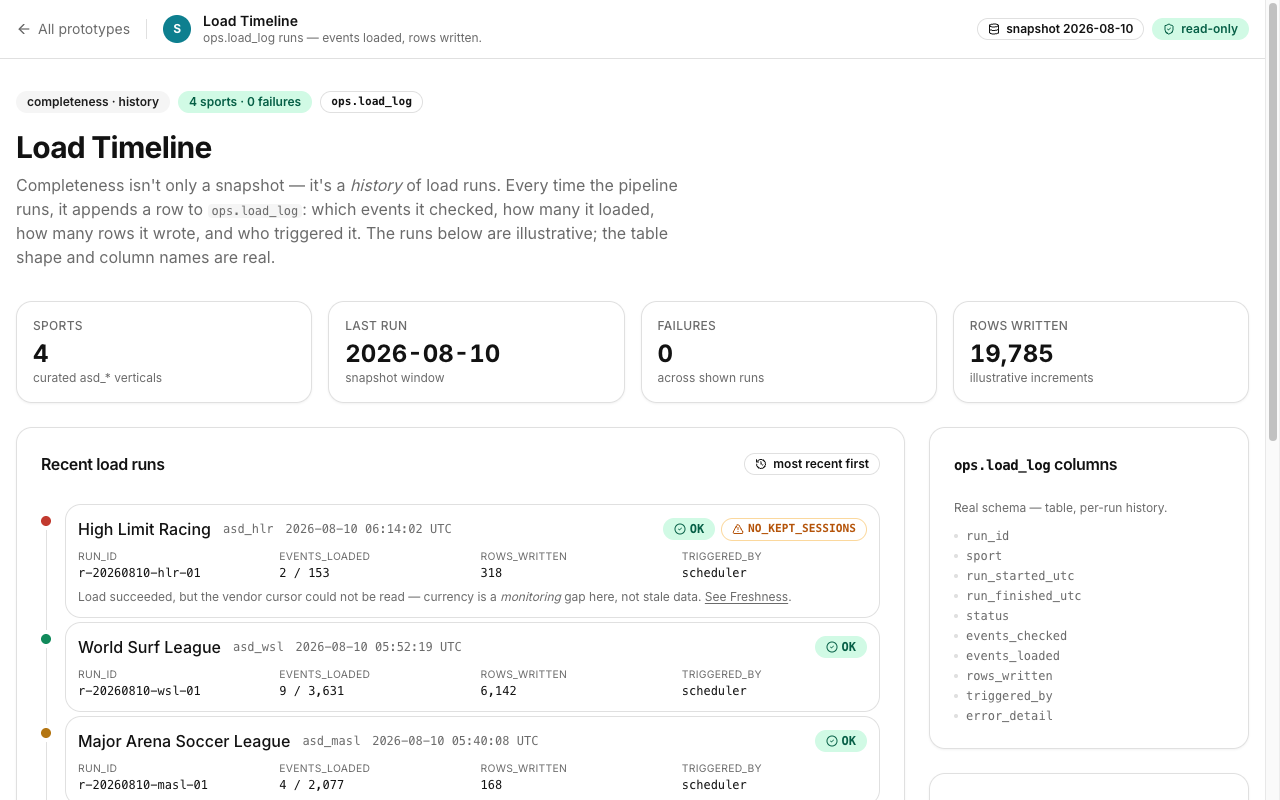Click the status column entry

click(987, 616)
